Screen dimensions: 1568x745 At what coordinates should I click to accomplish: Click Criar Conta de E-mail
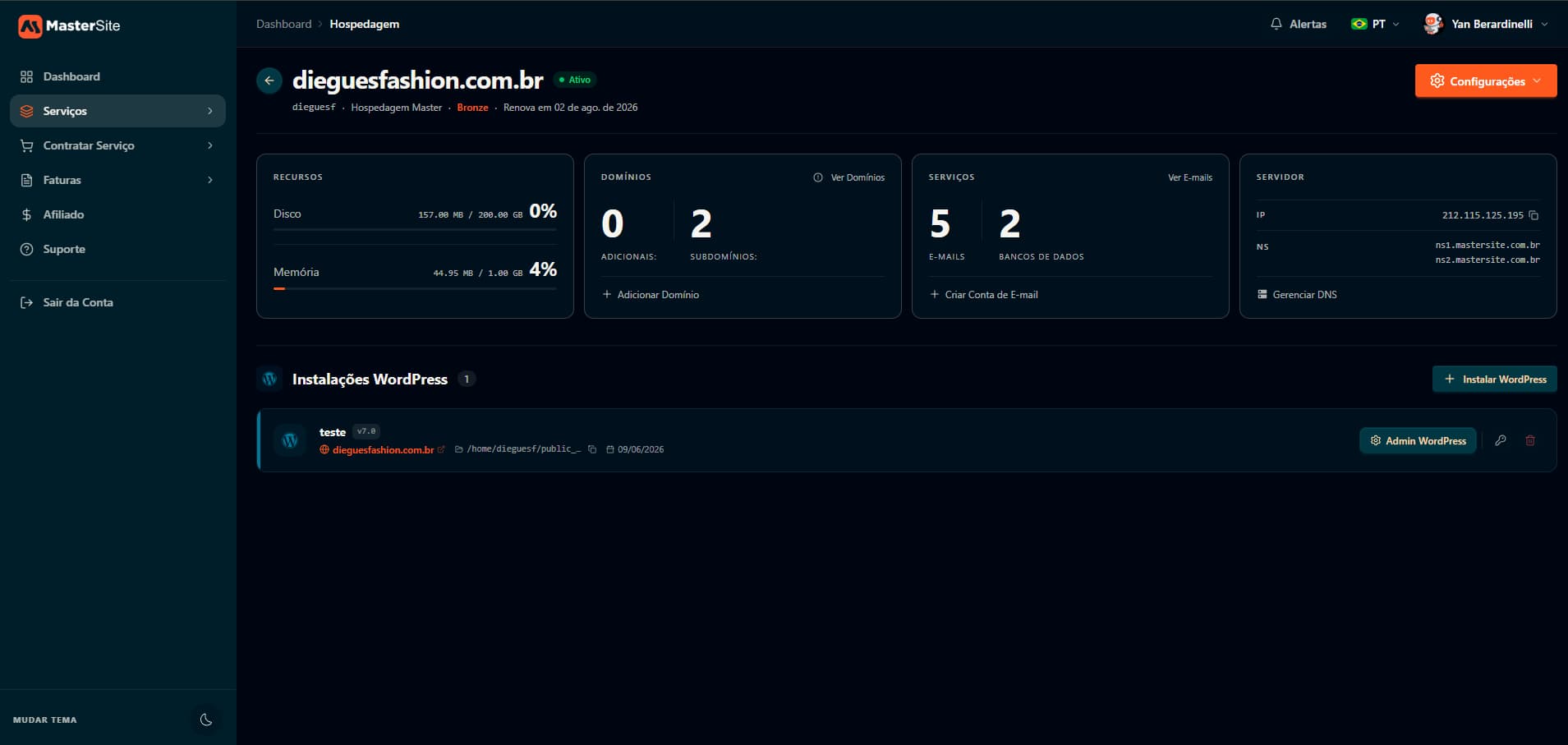coord(984,294)
